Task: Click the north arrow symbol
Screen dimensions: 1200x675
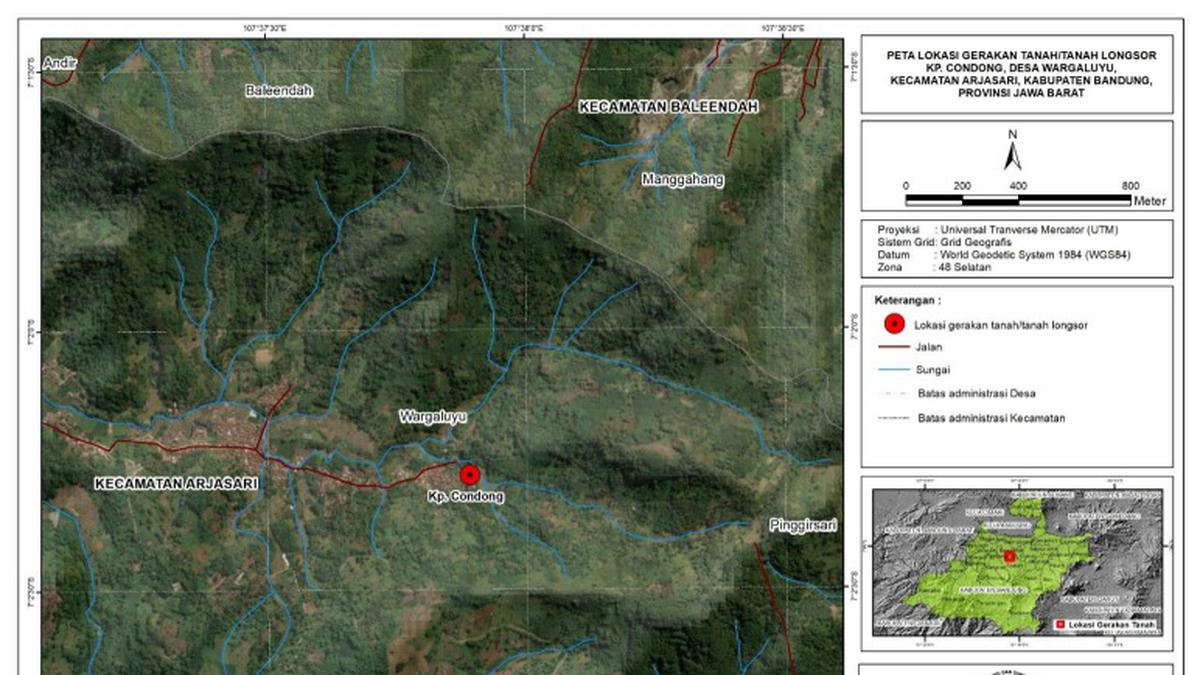Action: pyautogui.click(x=1014, y=155)
